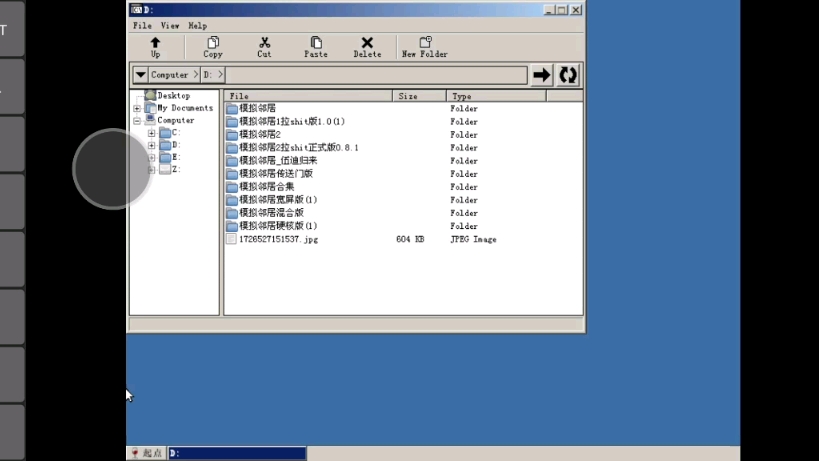This screenshot has width=819, height=461.
Task: Click chevron after Computer in breadcrumb
Action: click(x=196, y=75)
